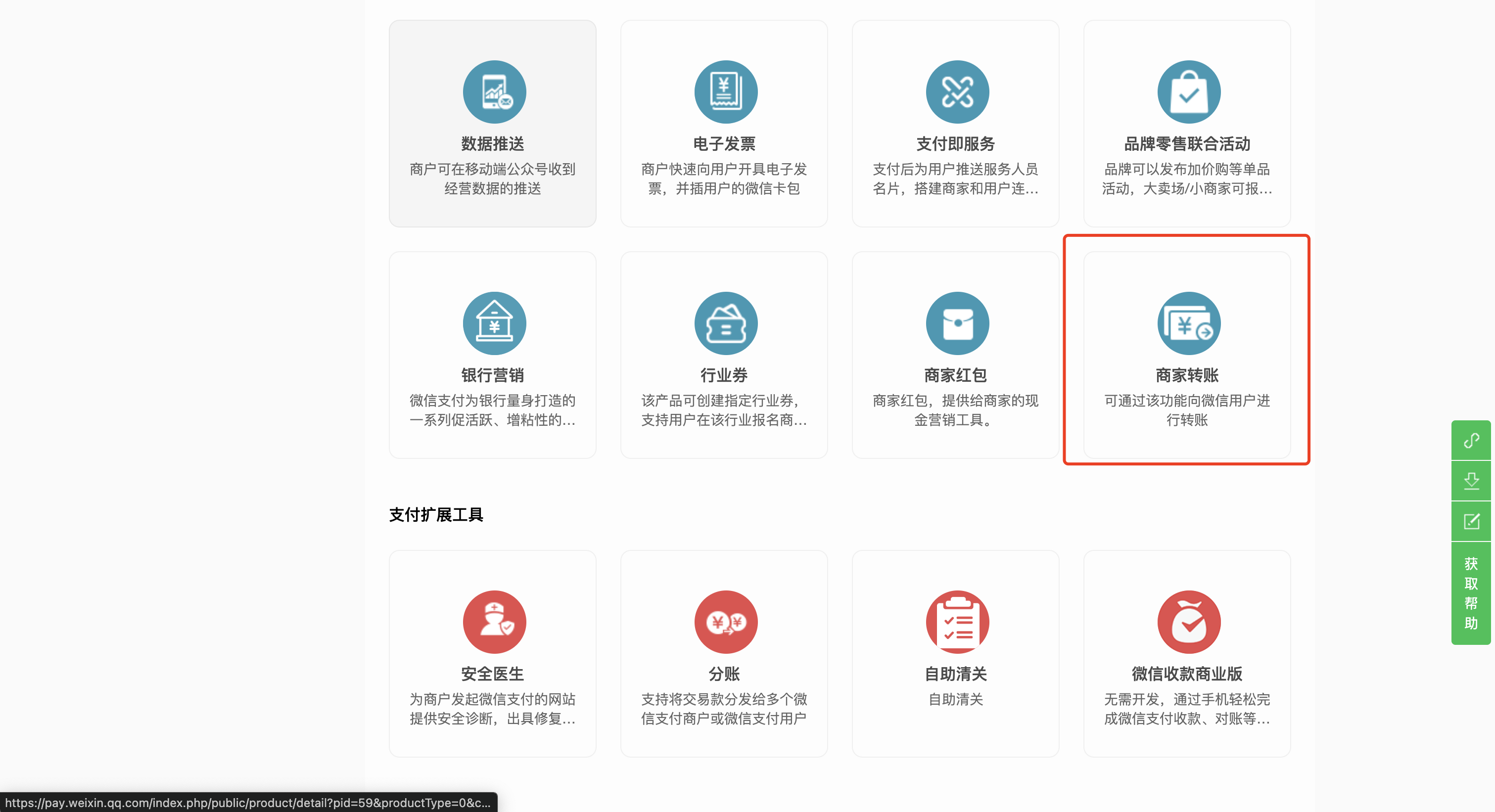Click the 数据推送 data push icon

click(494, 91)
